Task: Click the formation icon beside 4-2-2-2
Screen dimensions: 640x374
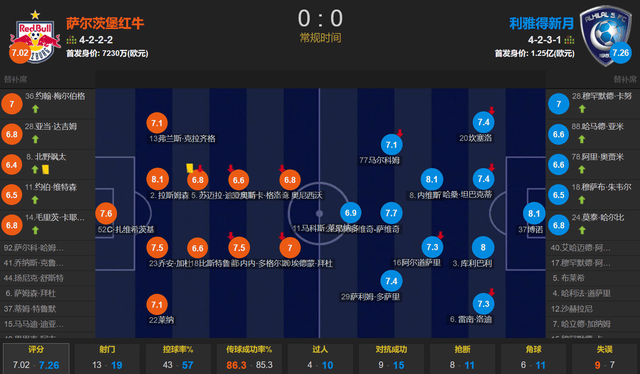Action: [x=71, y=40]
